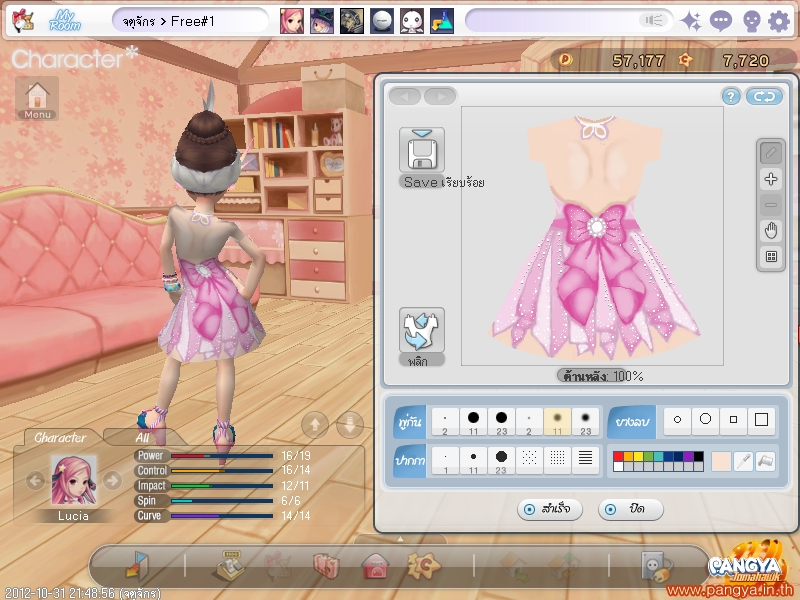This screenshot has width=800, height=600.
Task: Click the exit door icon in bottom bar
Action: click(x=136, y=566)
